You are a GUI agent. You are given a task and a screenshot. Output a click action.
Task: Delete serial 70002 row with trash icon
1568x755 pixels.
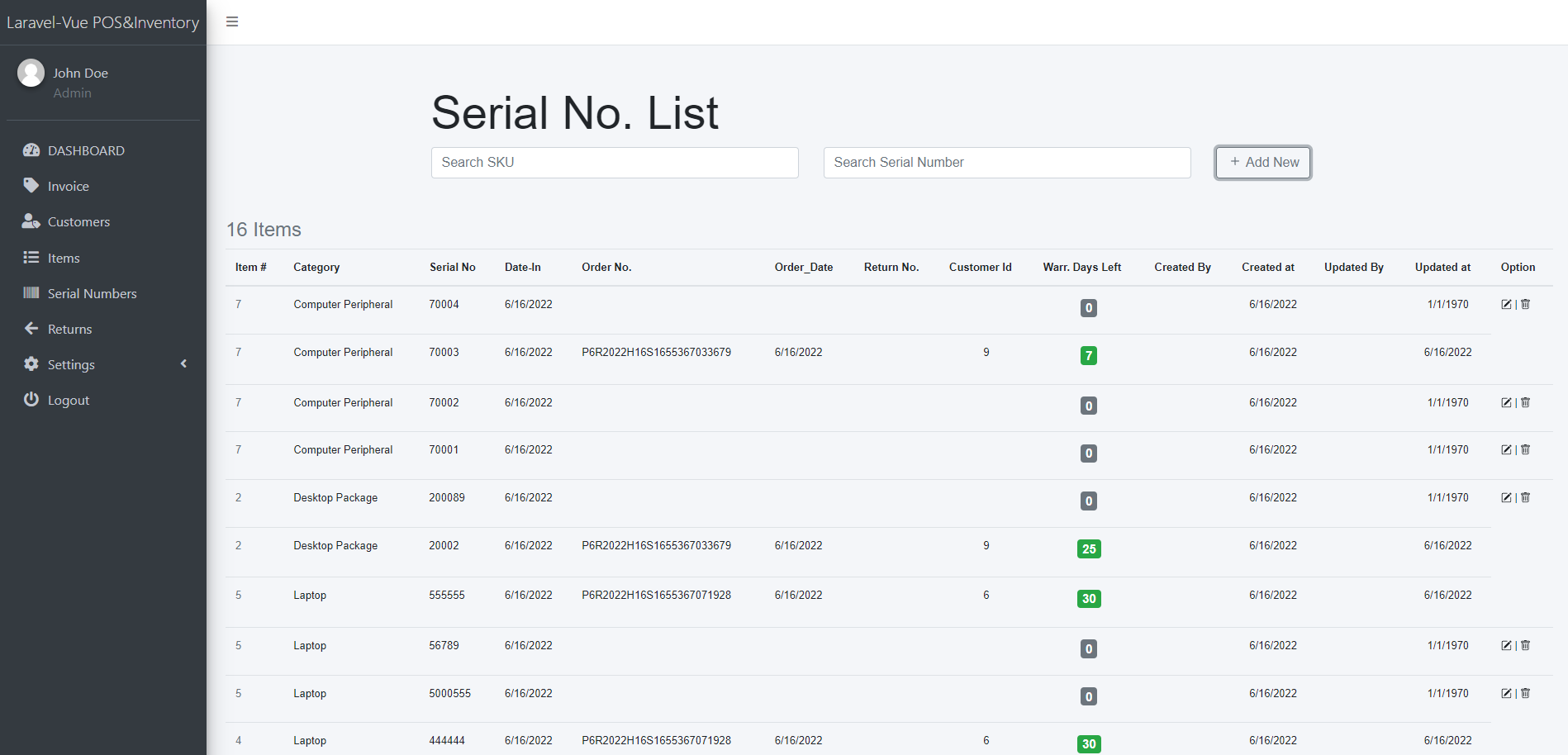tap(1525, 403)
